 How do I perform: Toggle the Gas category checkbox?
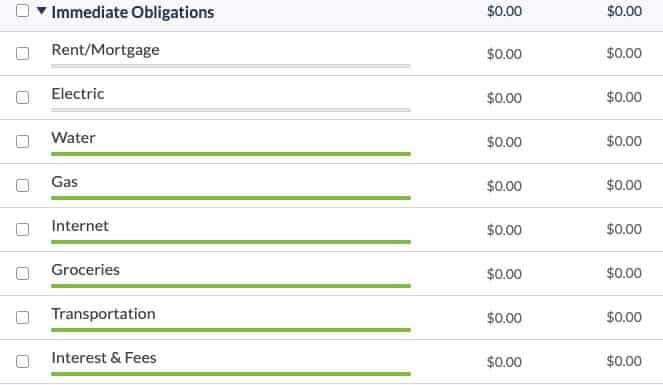pos(22,186)
